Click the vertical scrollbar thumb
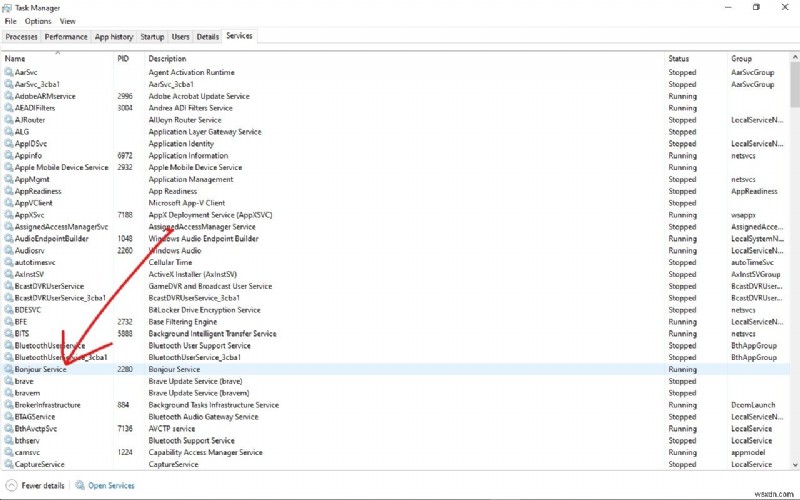The width and height of the screenshot is (800, 500). (794, 85)
